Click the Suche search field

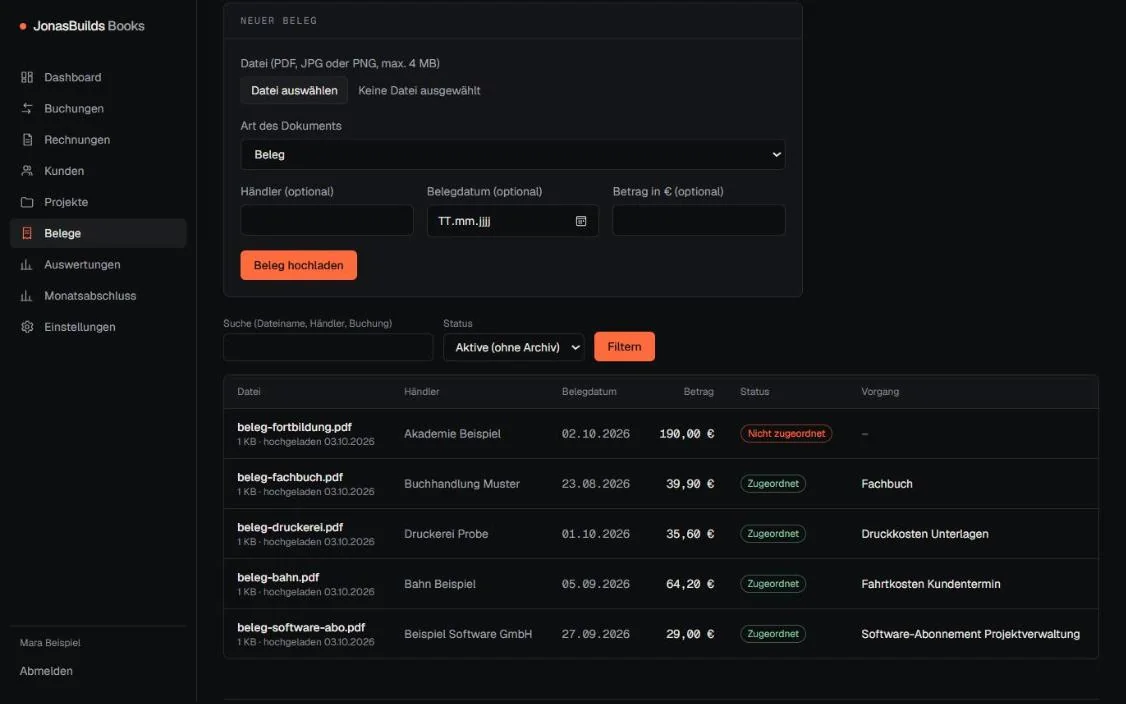[328, 347]
